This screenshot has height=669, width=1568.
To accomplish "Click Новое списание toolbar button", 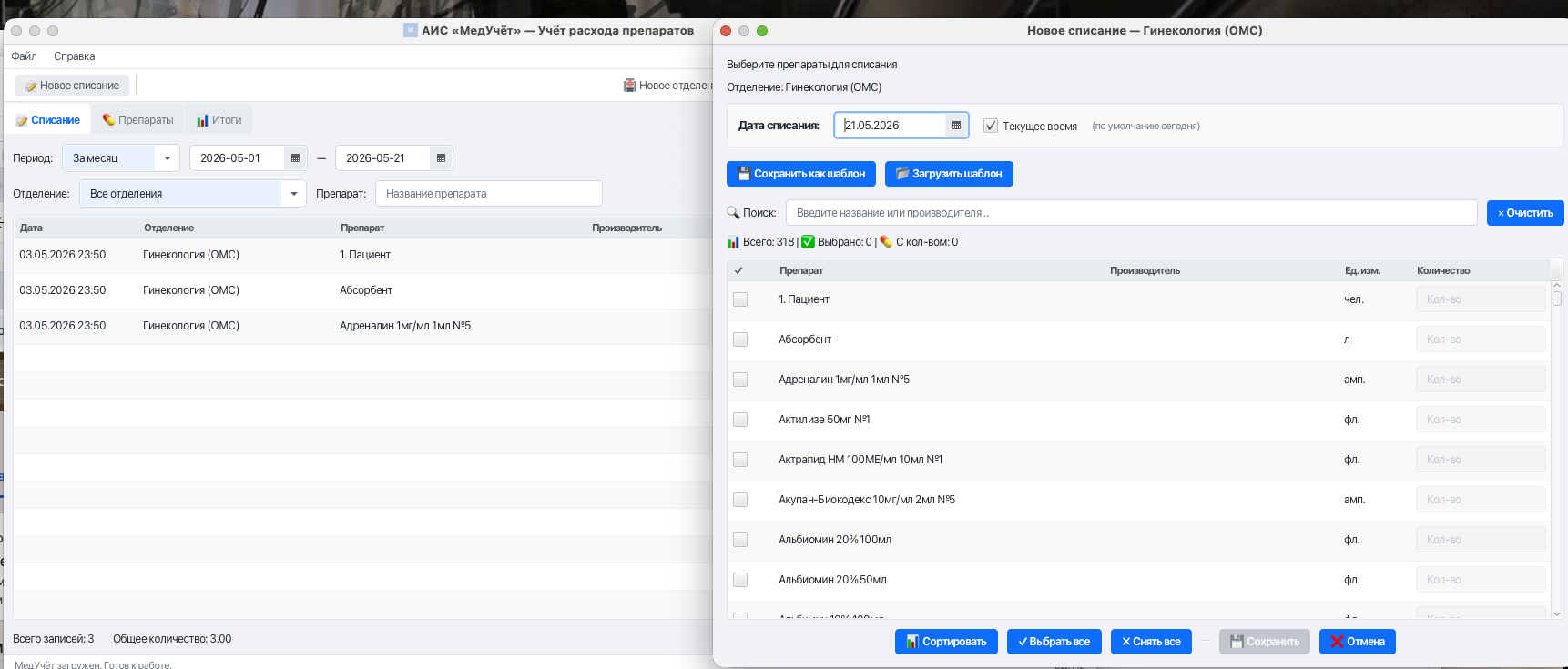I will coord(72,86).
